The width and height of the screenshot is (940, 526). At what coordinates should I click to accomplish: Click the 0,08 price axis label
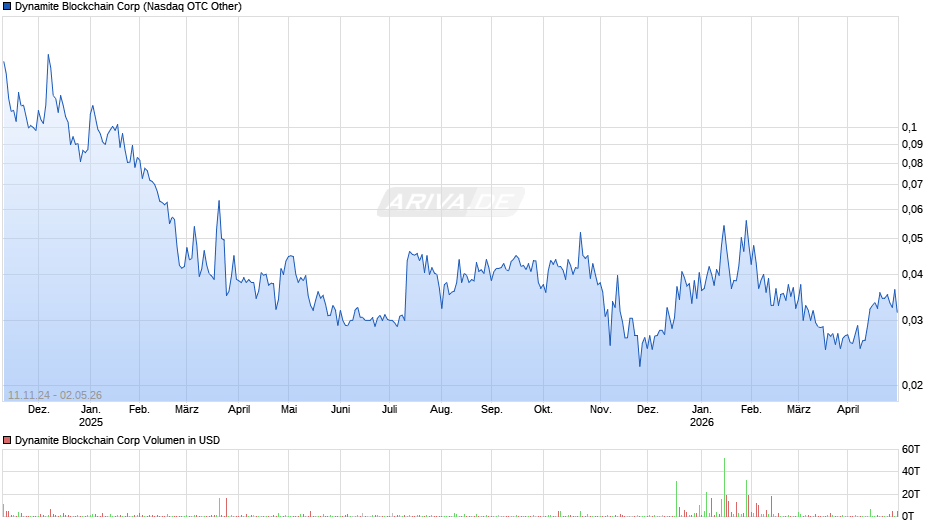pyautogui.click(x=912, y=163)
